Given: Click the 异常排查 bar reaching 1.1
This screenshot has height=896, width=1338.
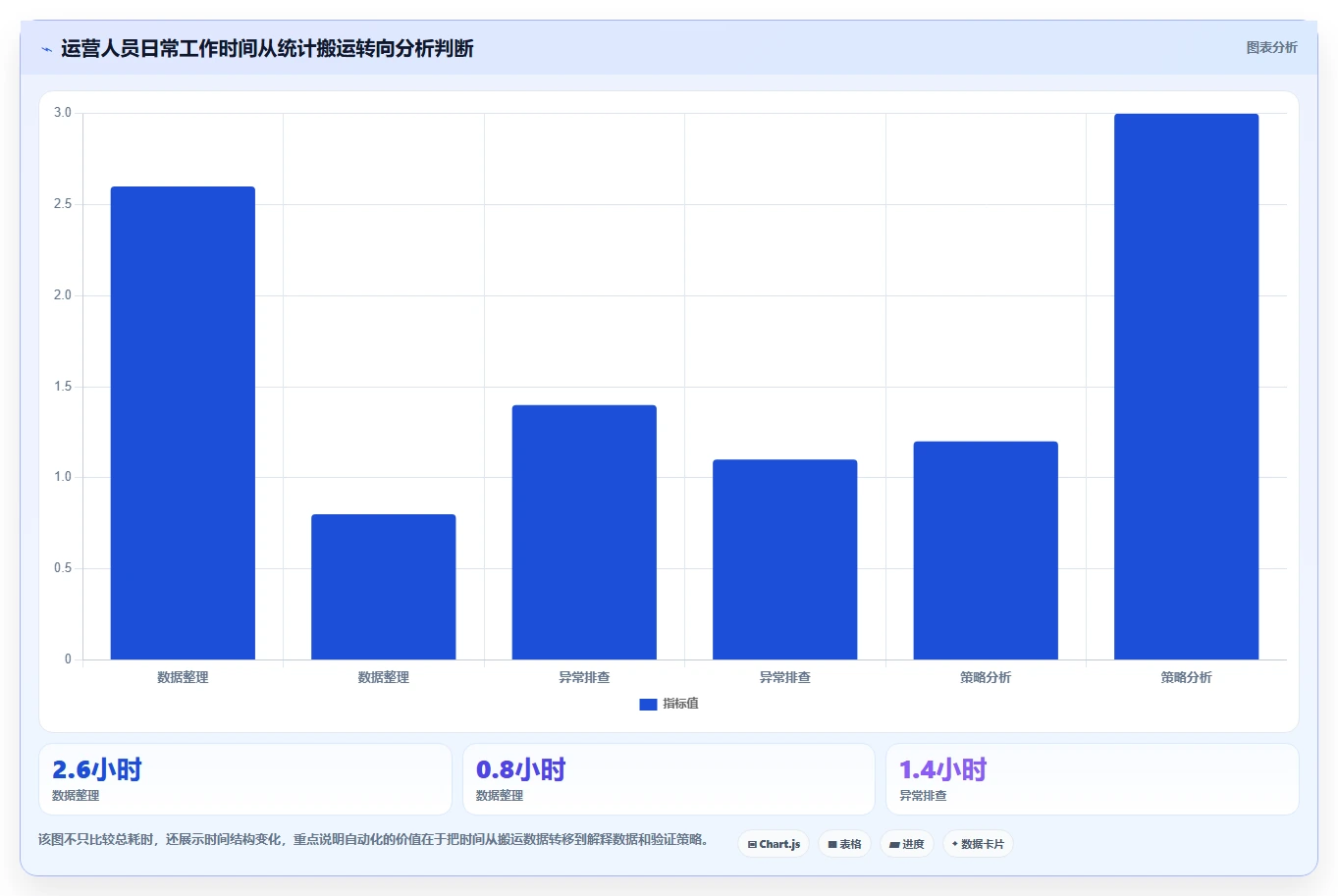Looking at the screenshot, I should click(x=784, y=559).
